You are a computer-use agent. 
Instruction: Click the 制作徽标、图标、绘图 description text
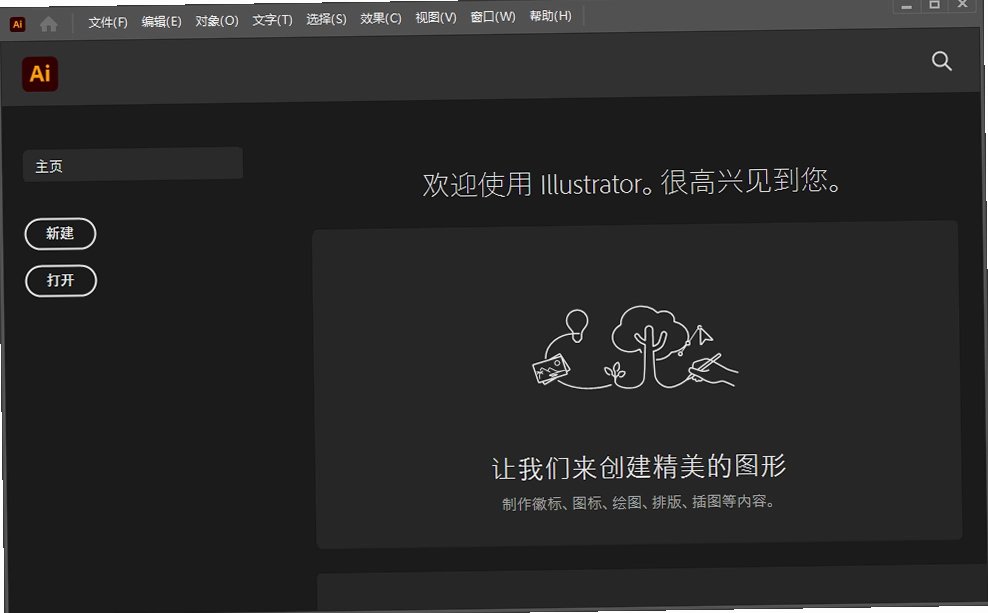(638, 502)
